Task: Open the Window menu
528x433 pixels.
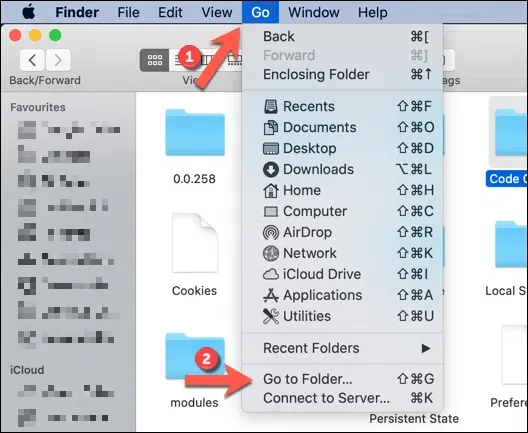Action: [314, 12]
